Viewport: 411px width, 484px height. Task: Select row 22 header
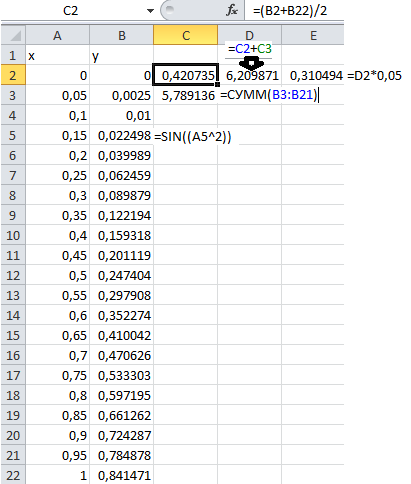[x=13, y=475]
